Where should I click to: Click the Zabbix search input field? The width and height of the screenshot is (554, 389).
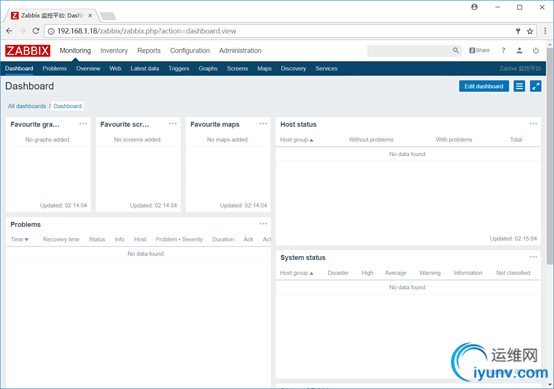point(410,51)
